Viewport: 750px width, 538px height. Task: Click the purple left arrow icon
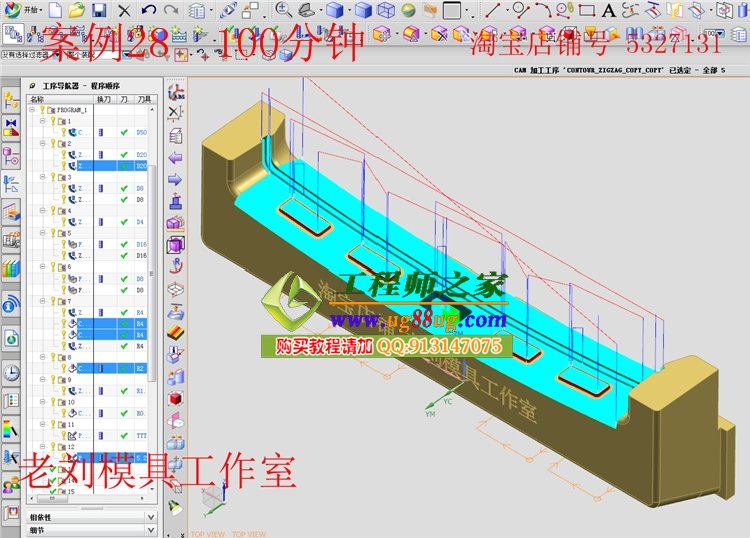[176, 158]
